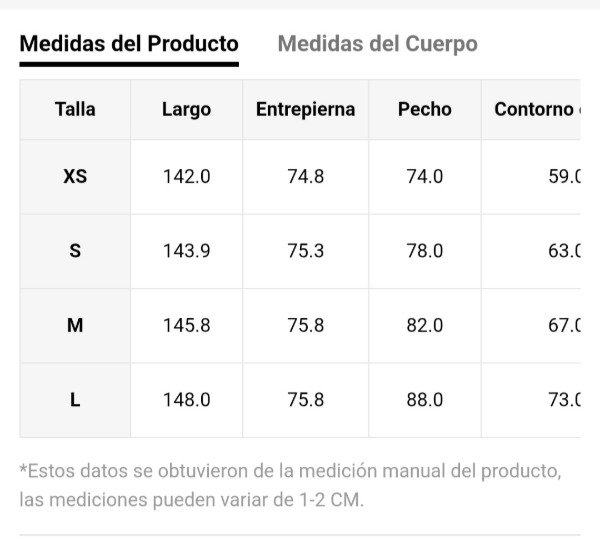Click the M size row label
Screen dimensions: 600x538
[75, 325]
